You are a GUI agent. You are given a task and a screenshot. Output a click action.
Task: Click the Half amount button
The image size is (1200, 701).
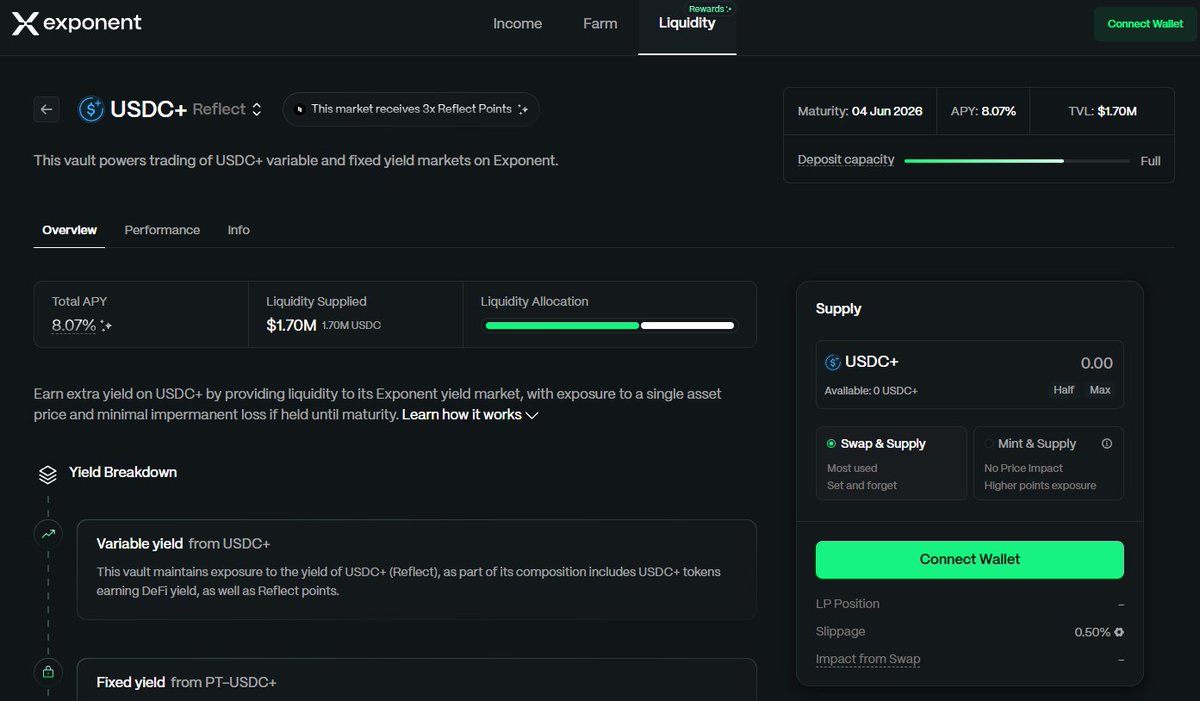(x=1063, y=390)
